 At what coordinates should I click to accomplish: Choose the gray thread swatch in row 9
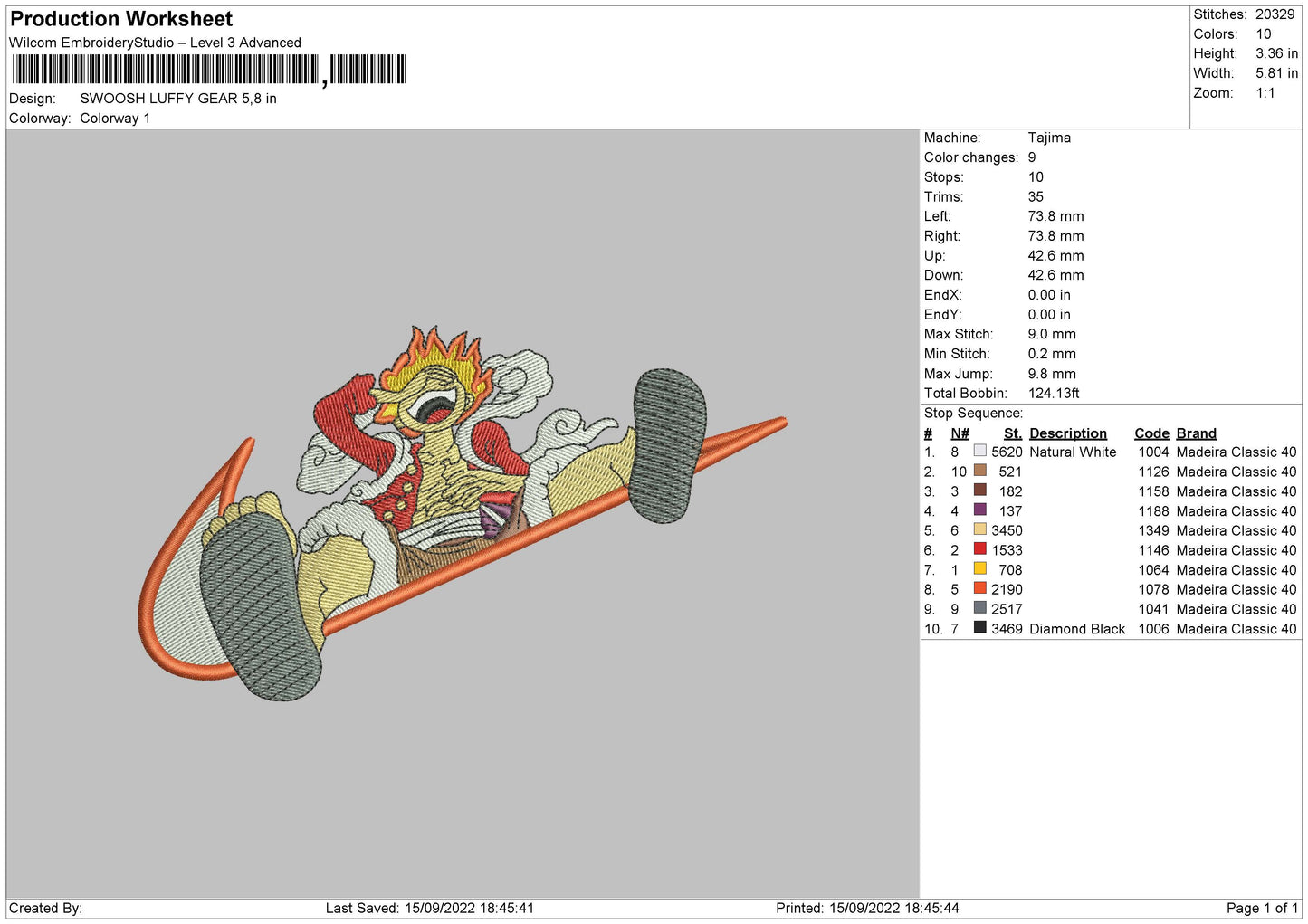tap(979, 607)
